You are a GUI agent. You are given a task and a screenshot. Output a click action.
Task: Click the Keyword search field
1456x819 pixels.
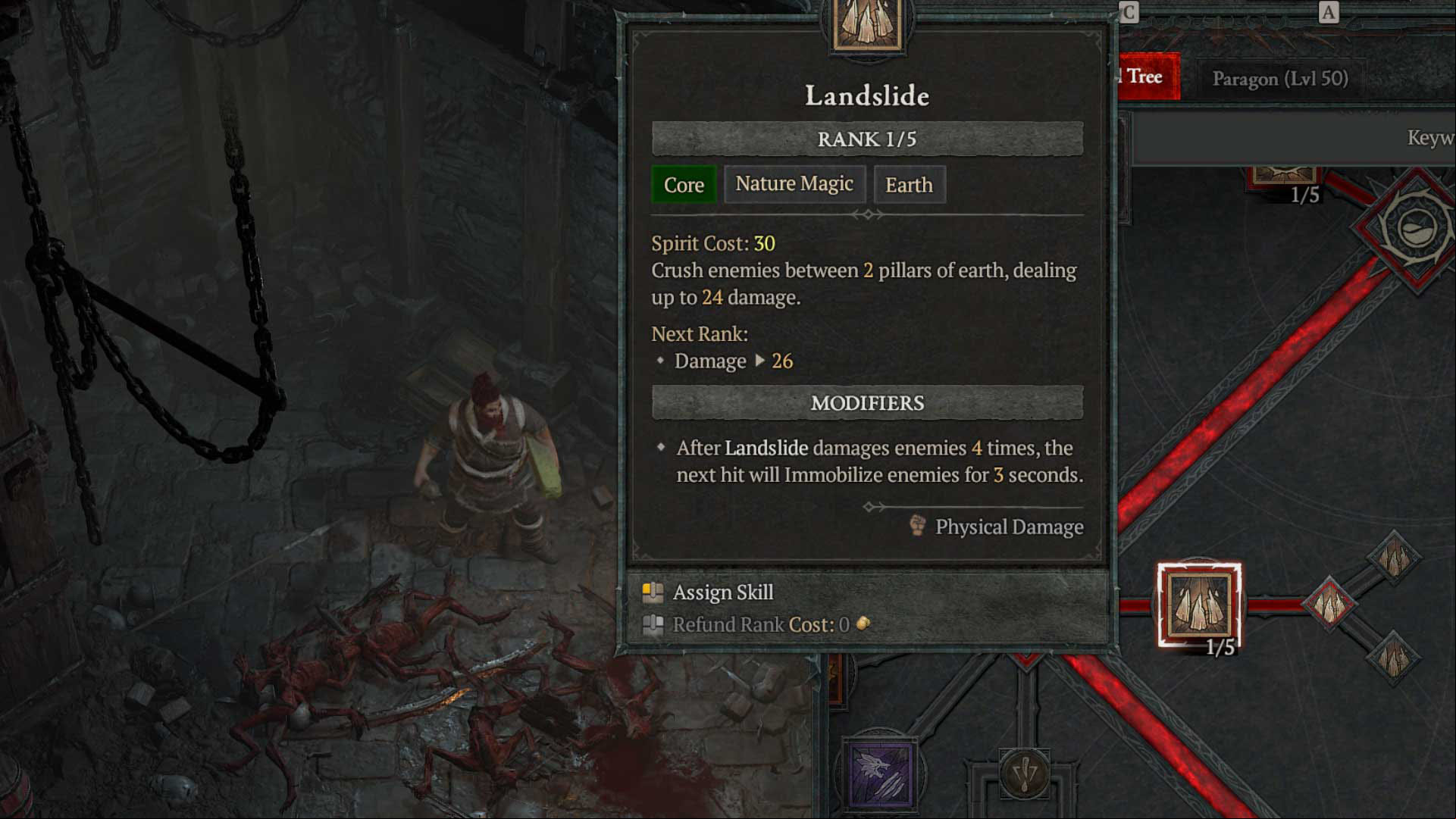coord(1292,138)
